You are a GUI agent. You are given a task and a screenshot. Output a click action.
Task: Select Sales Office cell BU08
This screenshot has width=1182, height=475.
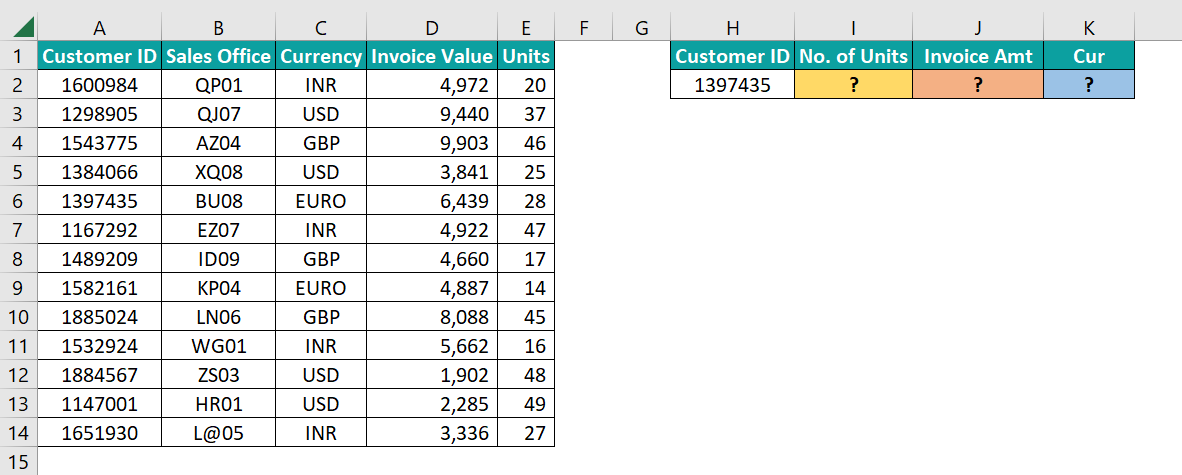click(x=218, y=201)
